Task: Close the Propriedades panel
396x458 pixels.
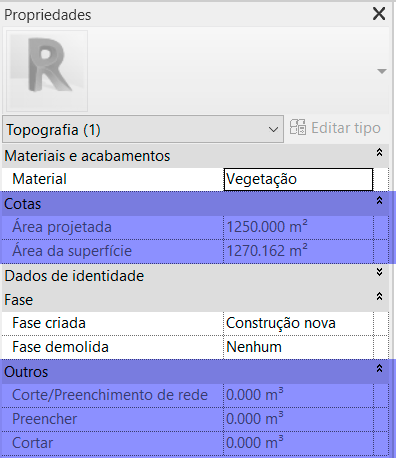Action: pyautogui.click(x=379, y=14)
